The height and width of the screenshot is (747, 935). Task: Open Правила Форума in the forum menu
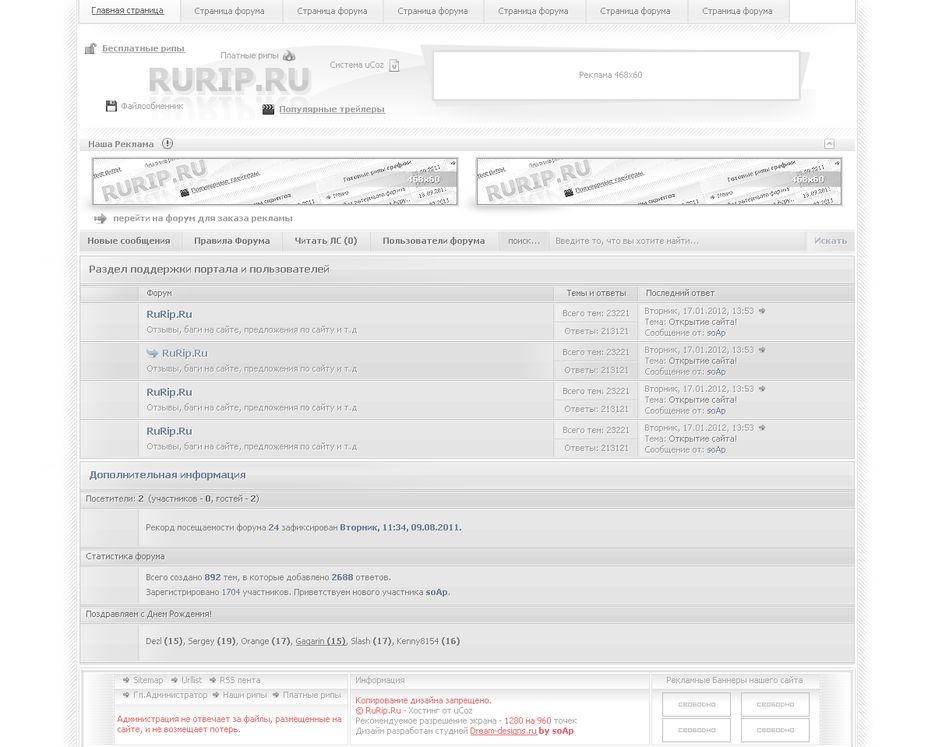(x=232, y=241)
